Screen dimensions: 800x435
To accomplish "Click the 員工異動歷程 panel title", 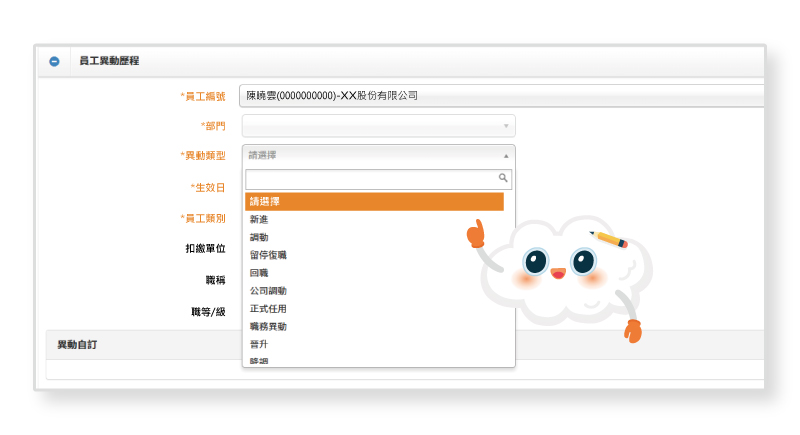I will tap(109, 61).
